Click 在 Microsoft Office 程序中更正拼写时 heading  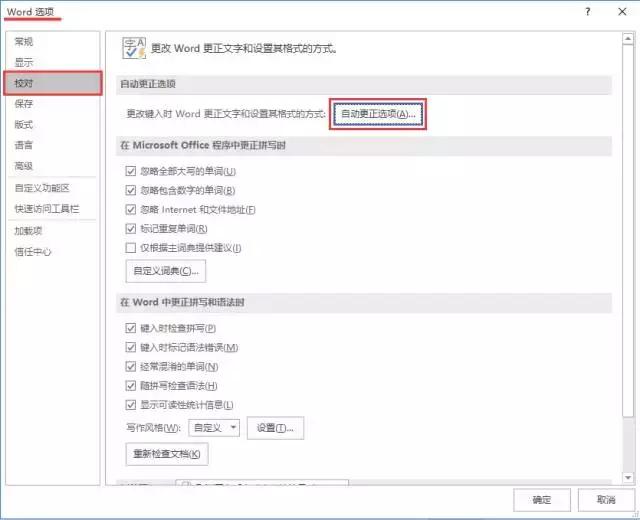tap(203, 145)
